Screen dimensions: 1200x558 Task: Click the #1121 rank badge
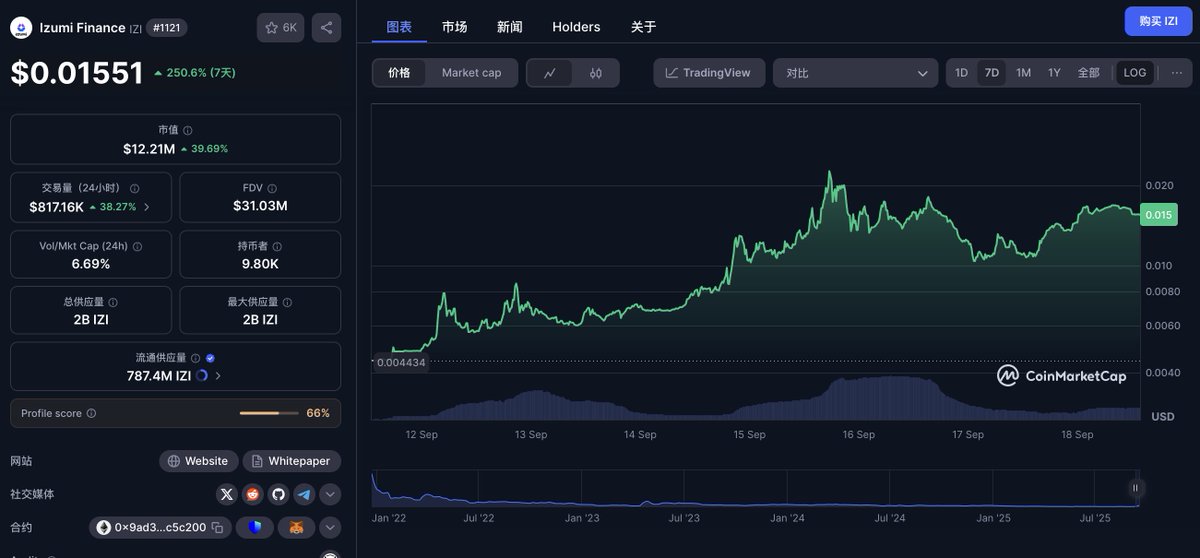click(167, 28)
